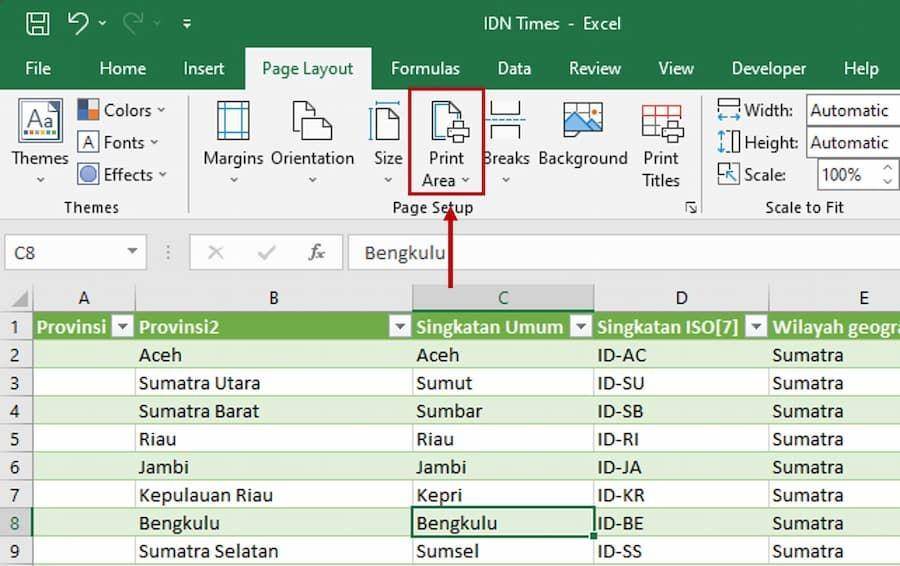Select the cell Sumsel

pyautogui.click(x=503, y=551)
